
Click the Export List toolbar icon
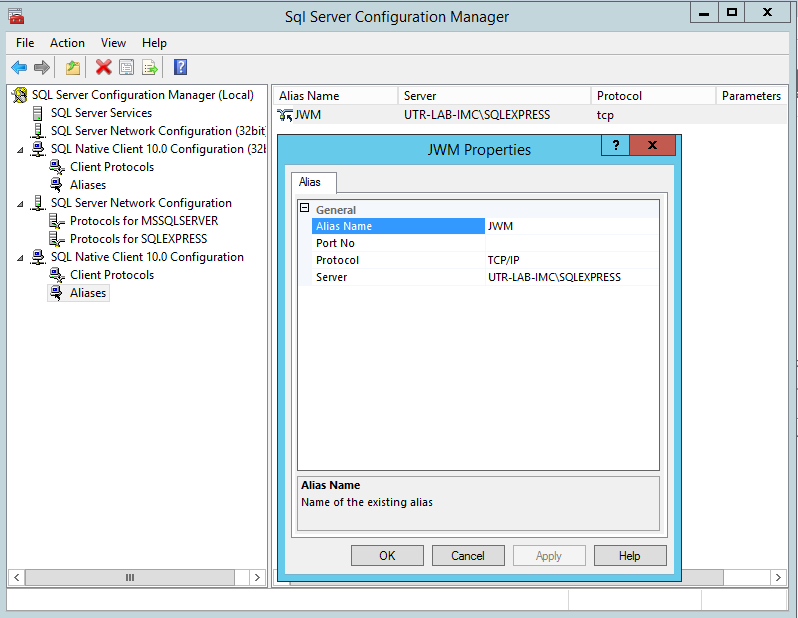pyautogui.click(x=150, y=67)
